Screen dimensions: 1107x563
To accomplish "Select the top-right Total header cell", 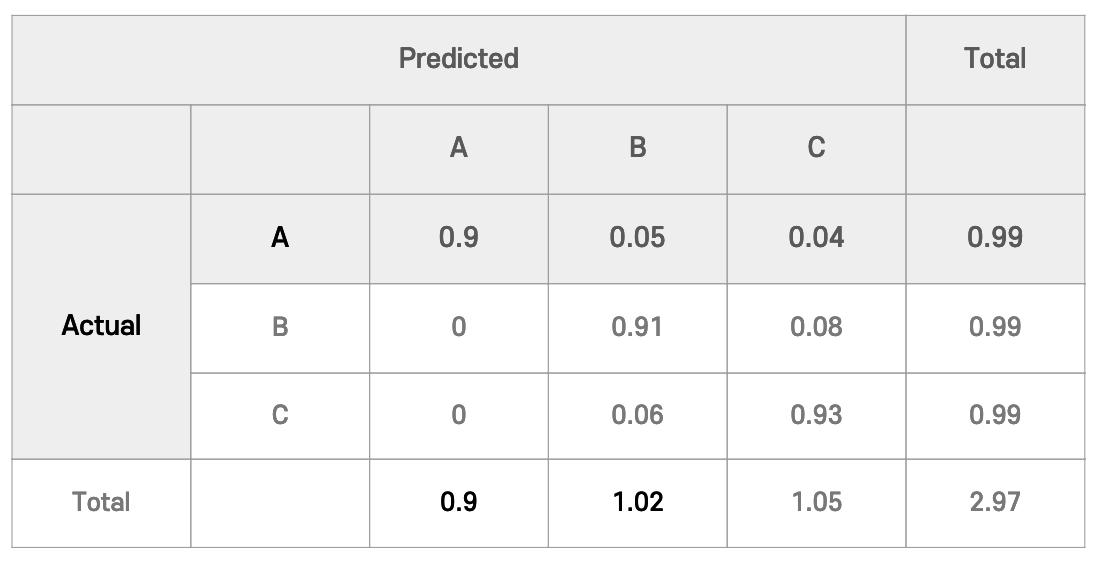I will tap(995, 60).
